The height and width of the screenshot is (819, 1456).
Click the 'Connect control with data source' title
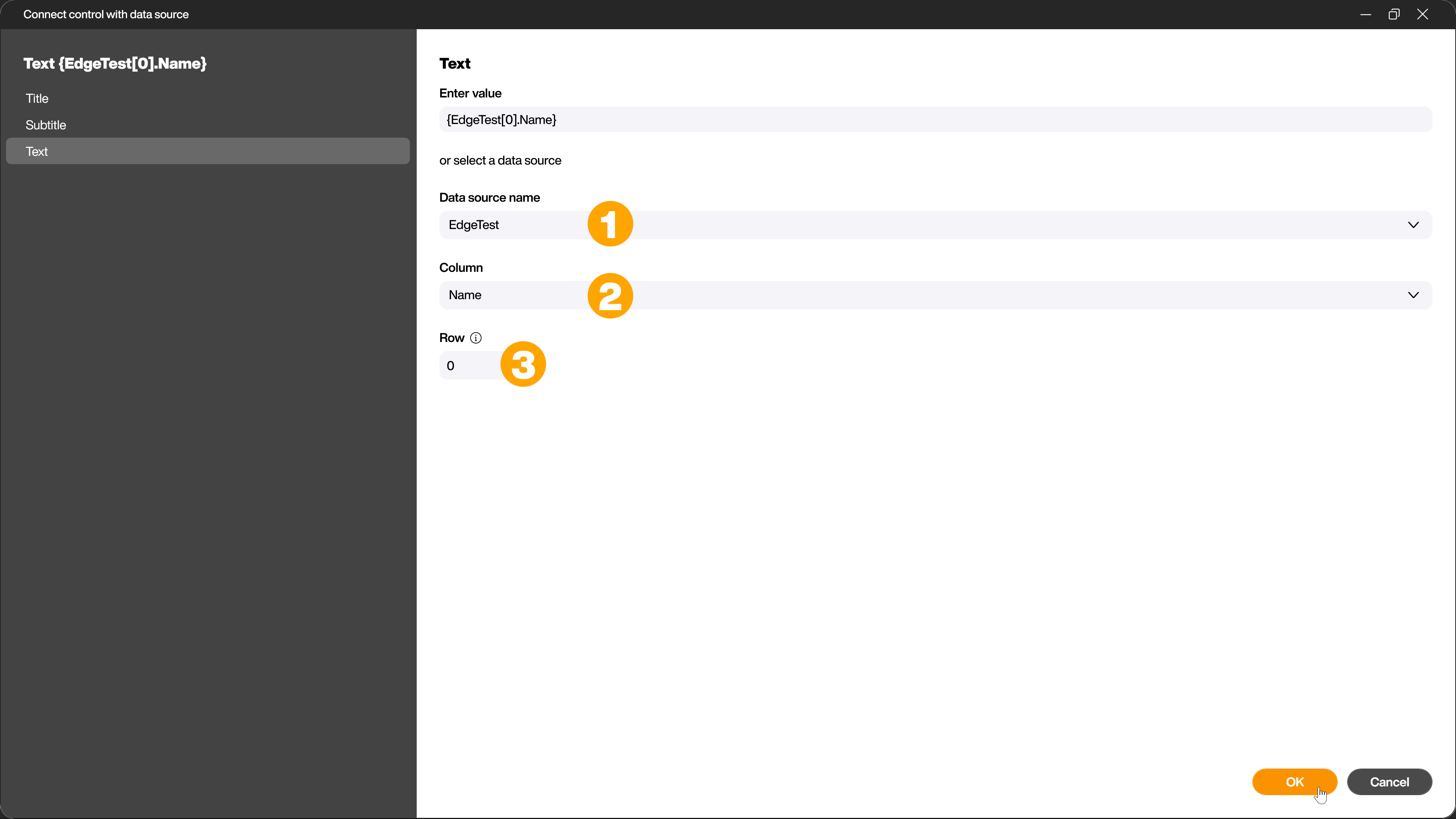tap(106, 14)
